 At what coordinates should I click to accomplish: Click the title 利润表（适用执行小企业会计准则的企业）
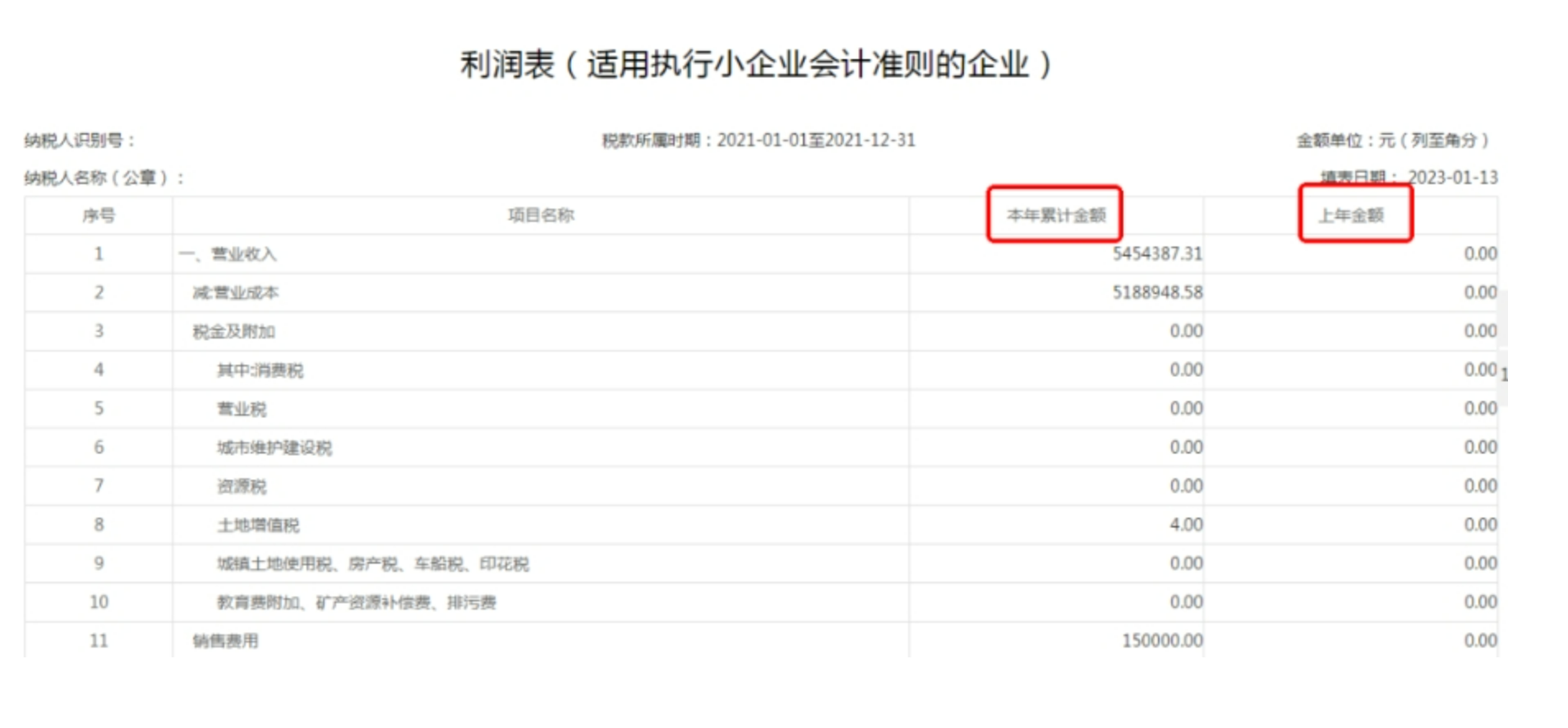[x=756, y=64]
